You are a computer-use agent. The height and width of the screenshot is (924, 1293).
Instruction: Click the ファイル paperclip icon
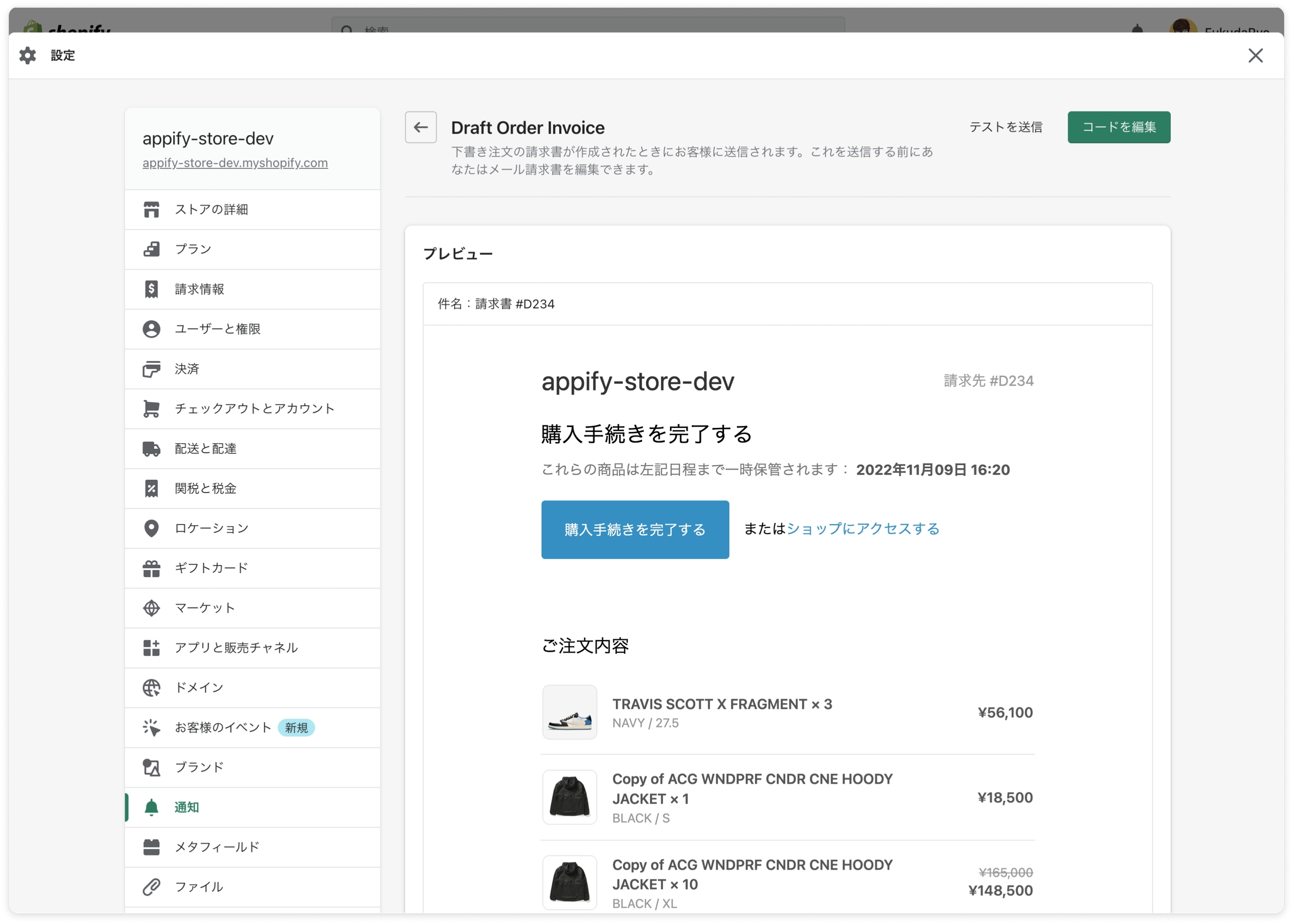click(152, 886)
